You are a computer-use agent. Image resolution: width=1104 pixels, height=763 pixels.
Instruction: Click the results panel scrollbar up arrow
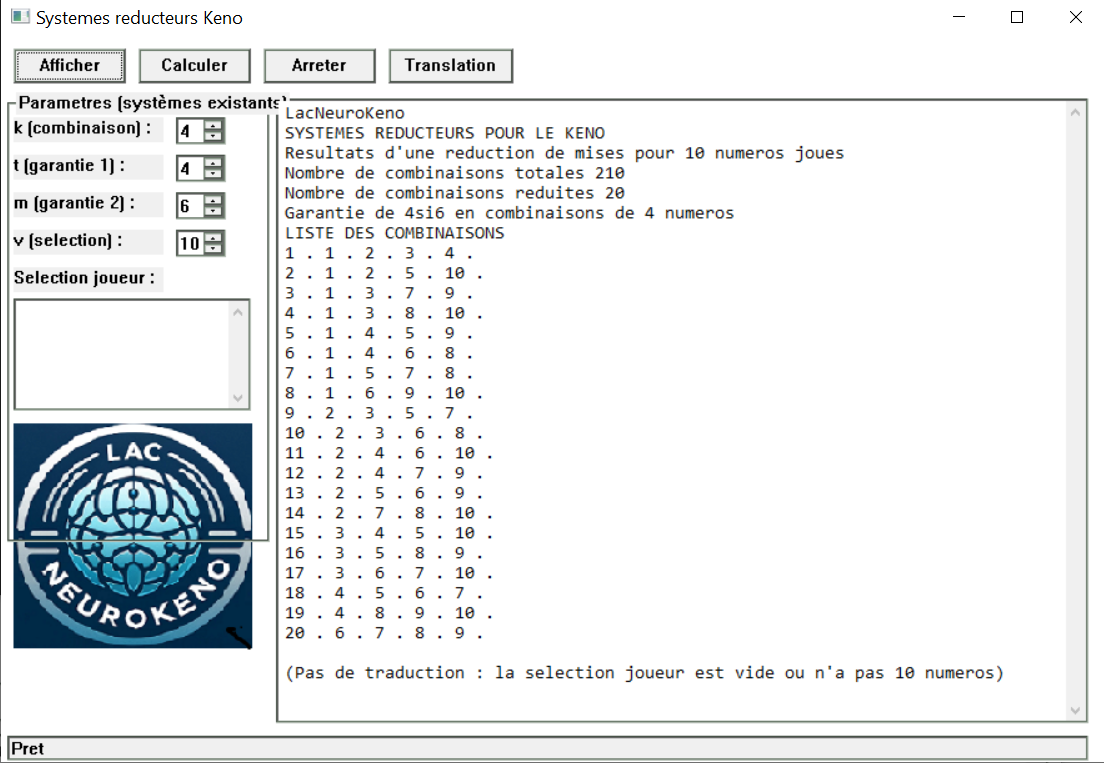tap(1076, 112)
